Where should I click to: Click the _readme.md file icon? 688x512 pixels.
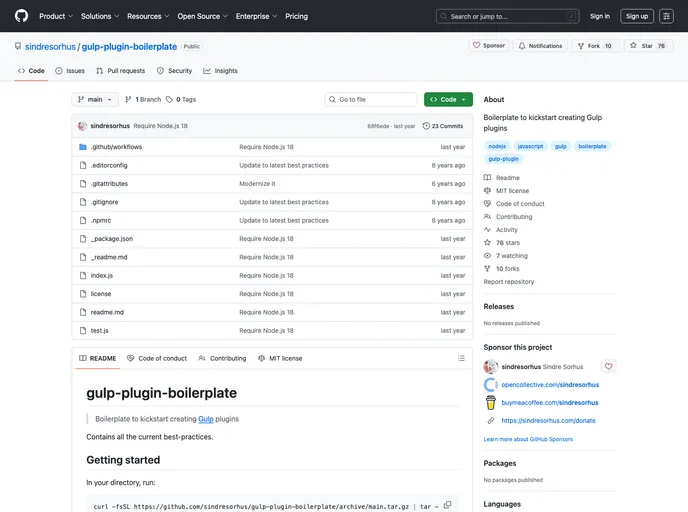[82, 257]
